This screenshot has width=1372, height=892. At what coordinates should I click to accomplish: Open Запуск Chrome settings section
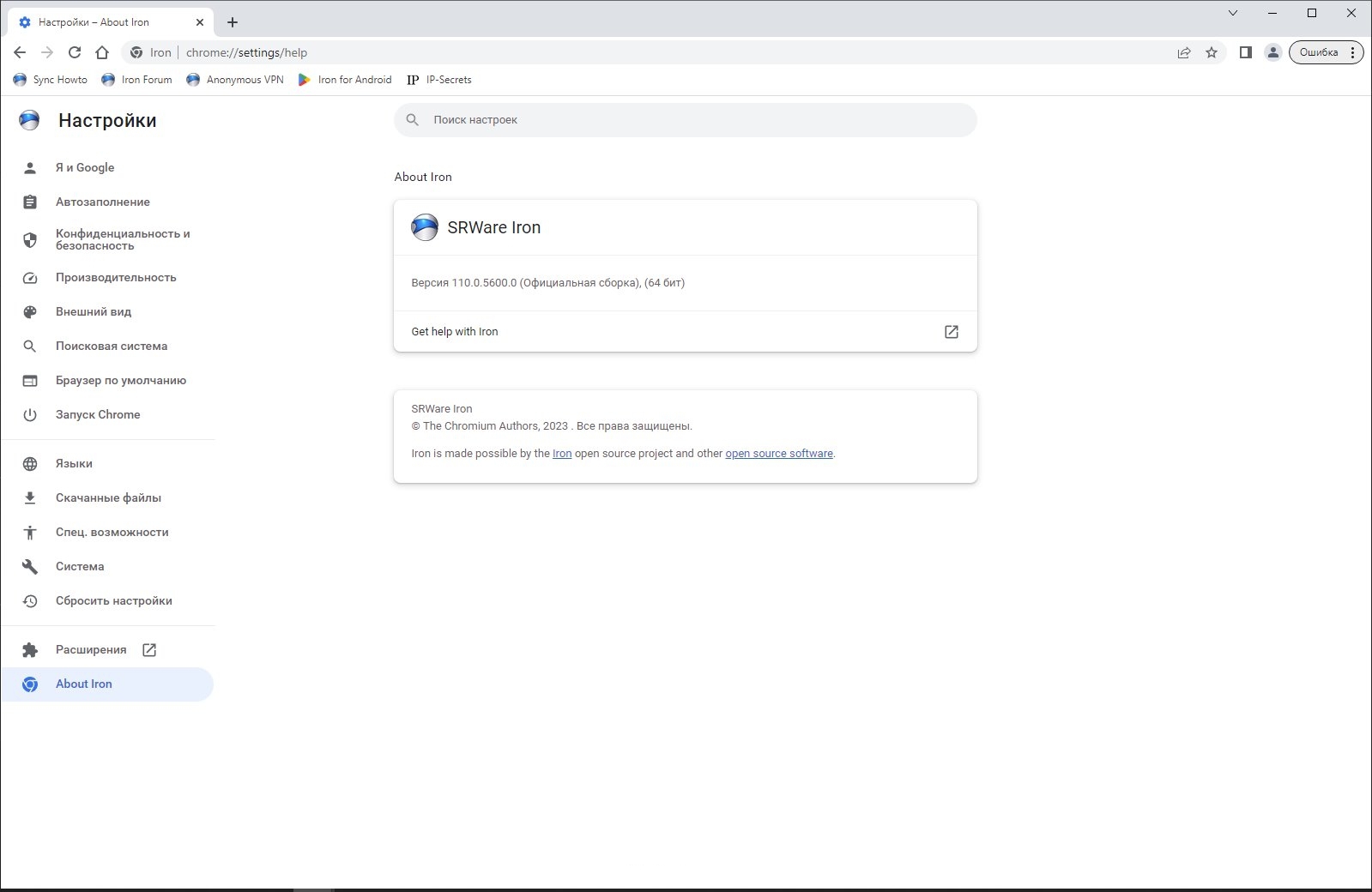107,414
